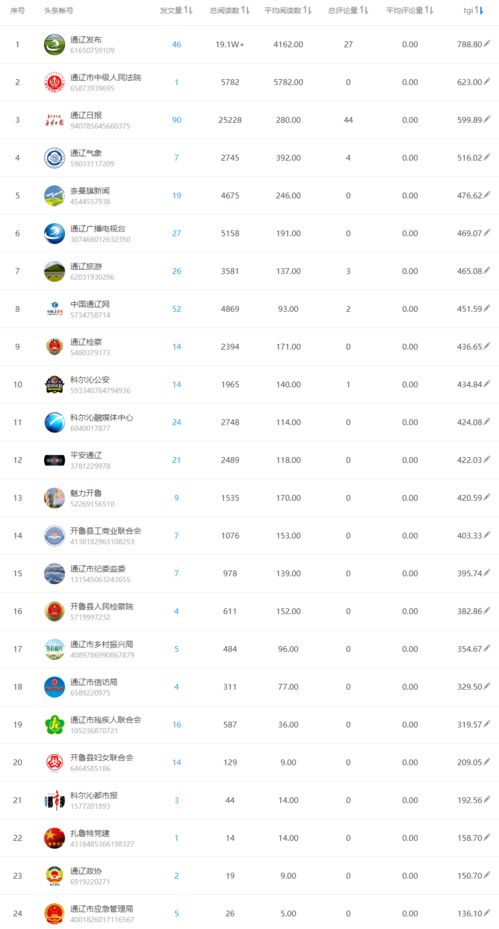Select account name 通辽发布
The width and height of the screenshot is (499, 929).
[x=86, y=40]
